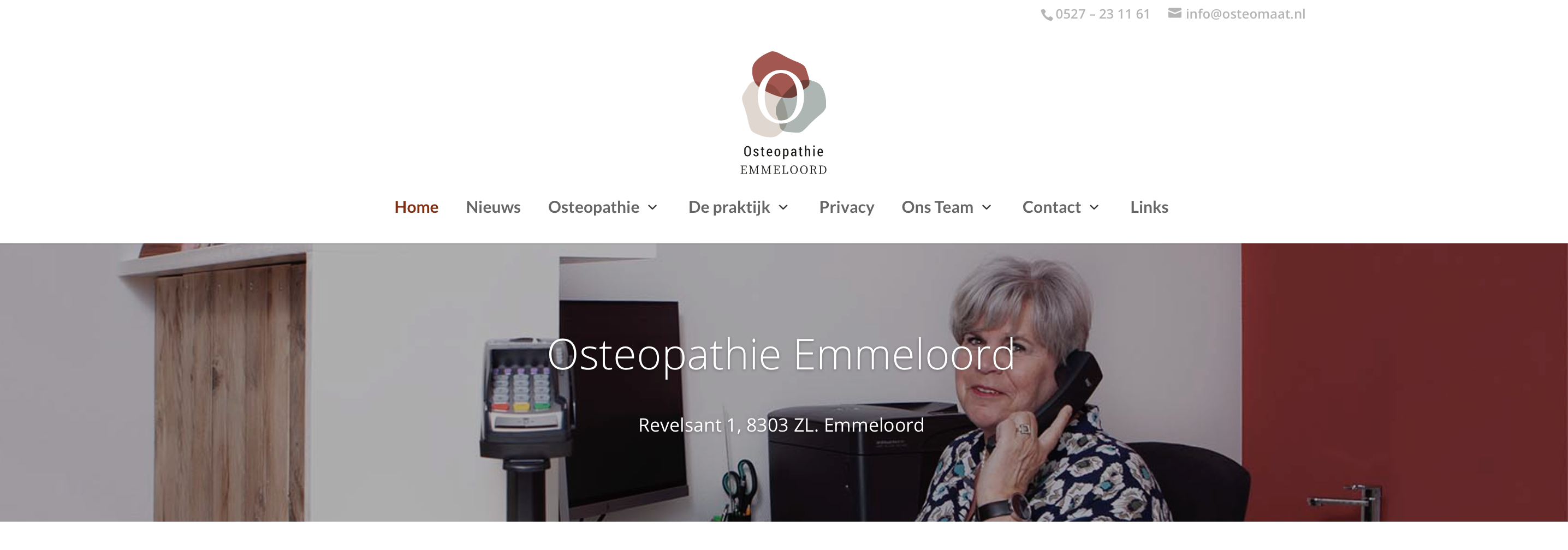1568x550 pixels.
Task: Click the info@osteomaat.nl email link
Action: click(1245, 14)
